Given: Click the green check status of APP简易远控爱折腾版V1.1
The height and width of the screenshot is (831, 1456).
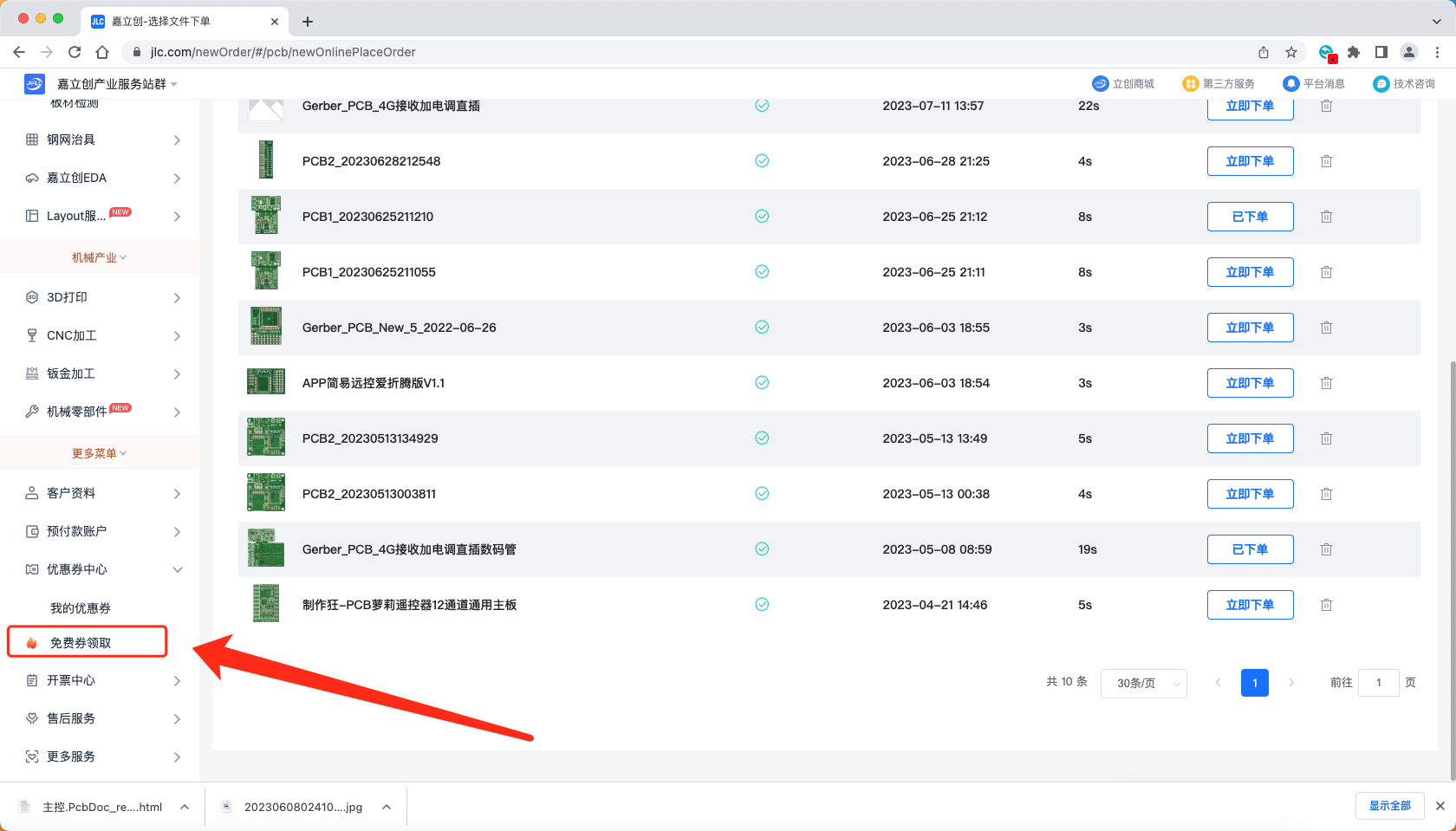Looking at the screenshot, I should (x=762, y=382).
